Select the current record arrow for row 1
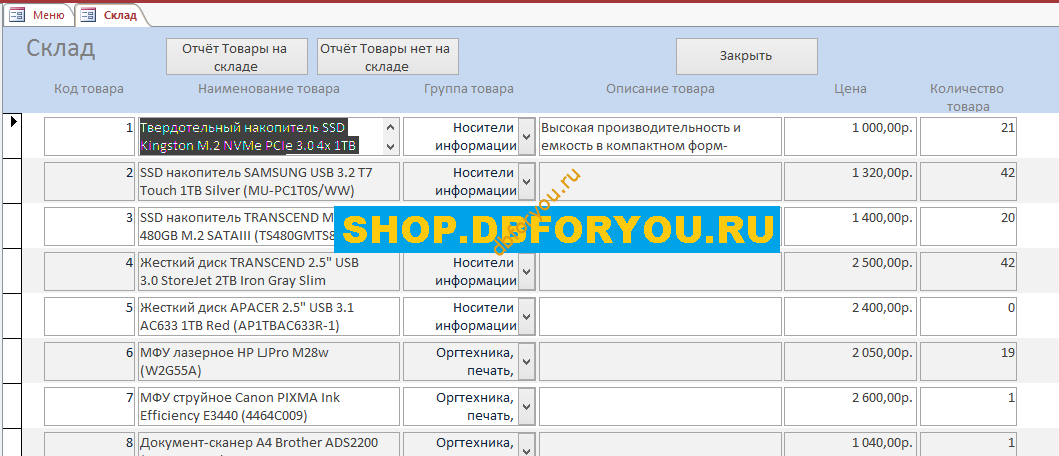1059x456 pixels. point(13,122)
